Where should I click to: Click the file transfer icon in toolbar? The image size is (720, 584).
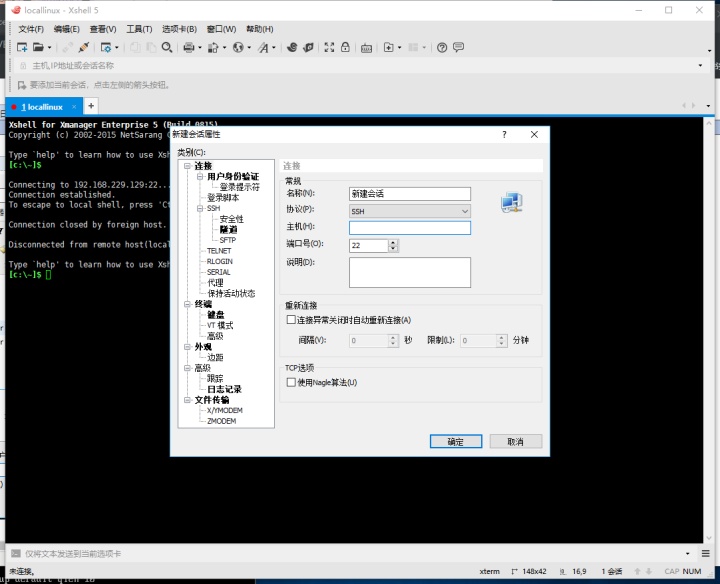pyautogui.click(x=213, y=47)
